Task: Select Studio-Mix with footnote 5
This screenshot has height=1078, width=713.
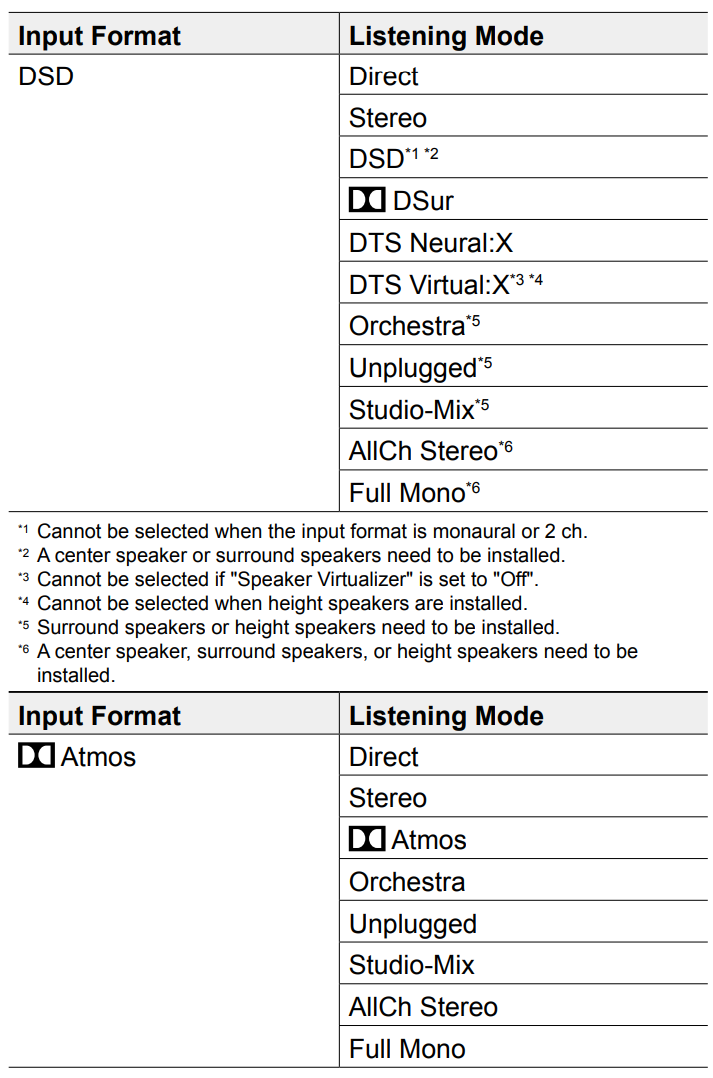Action: [x=419, y=409]
